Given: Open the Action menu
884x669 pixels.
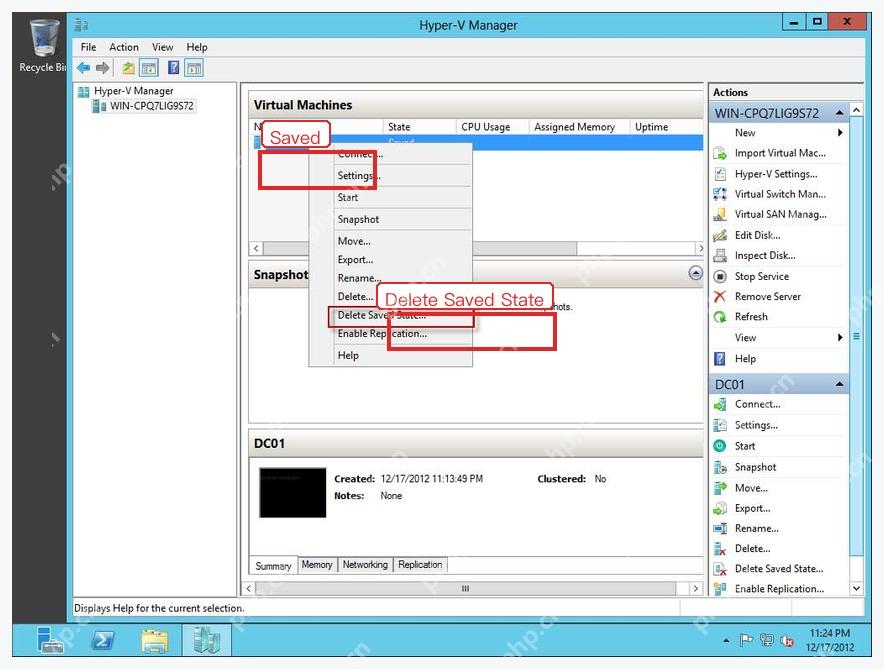Looking at the screenshot, I should (x=124, y=47).
